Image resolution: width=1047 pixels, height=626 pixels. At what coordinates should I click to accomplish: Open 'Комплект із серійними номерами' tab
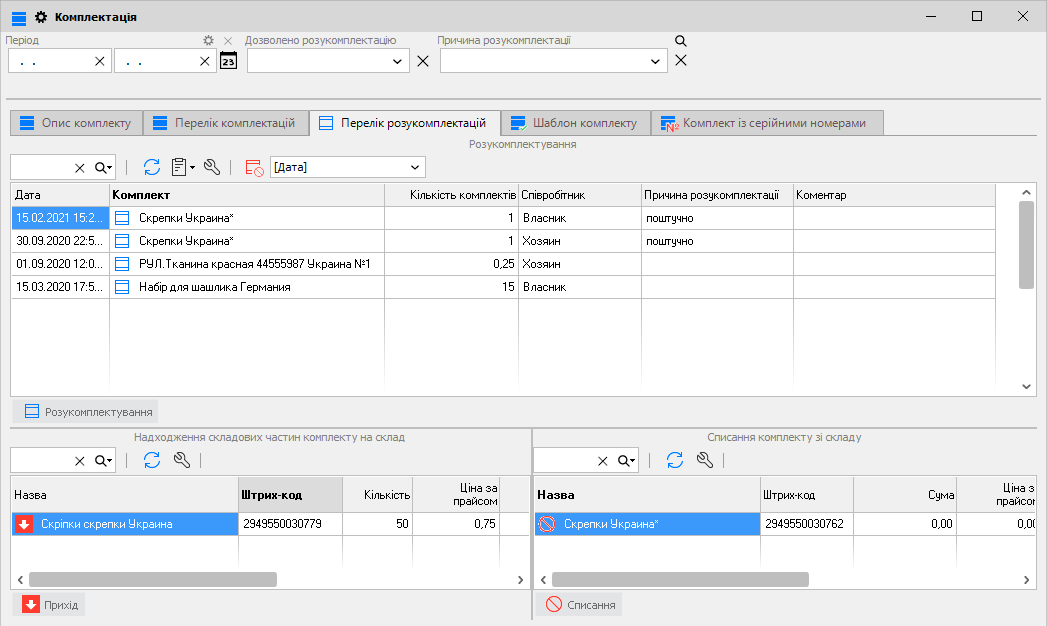tap(766, 123)
